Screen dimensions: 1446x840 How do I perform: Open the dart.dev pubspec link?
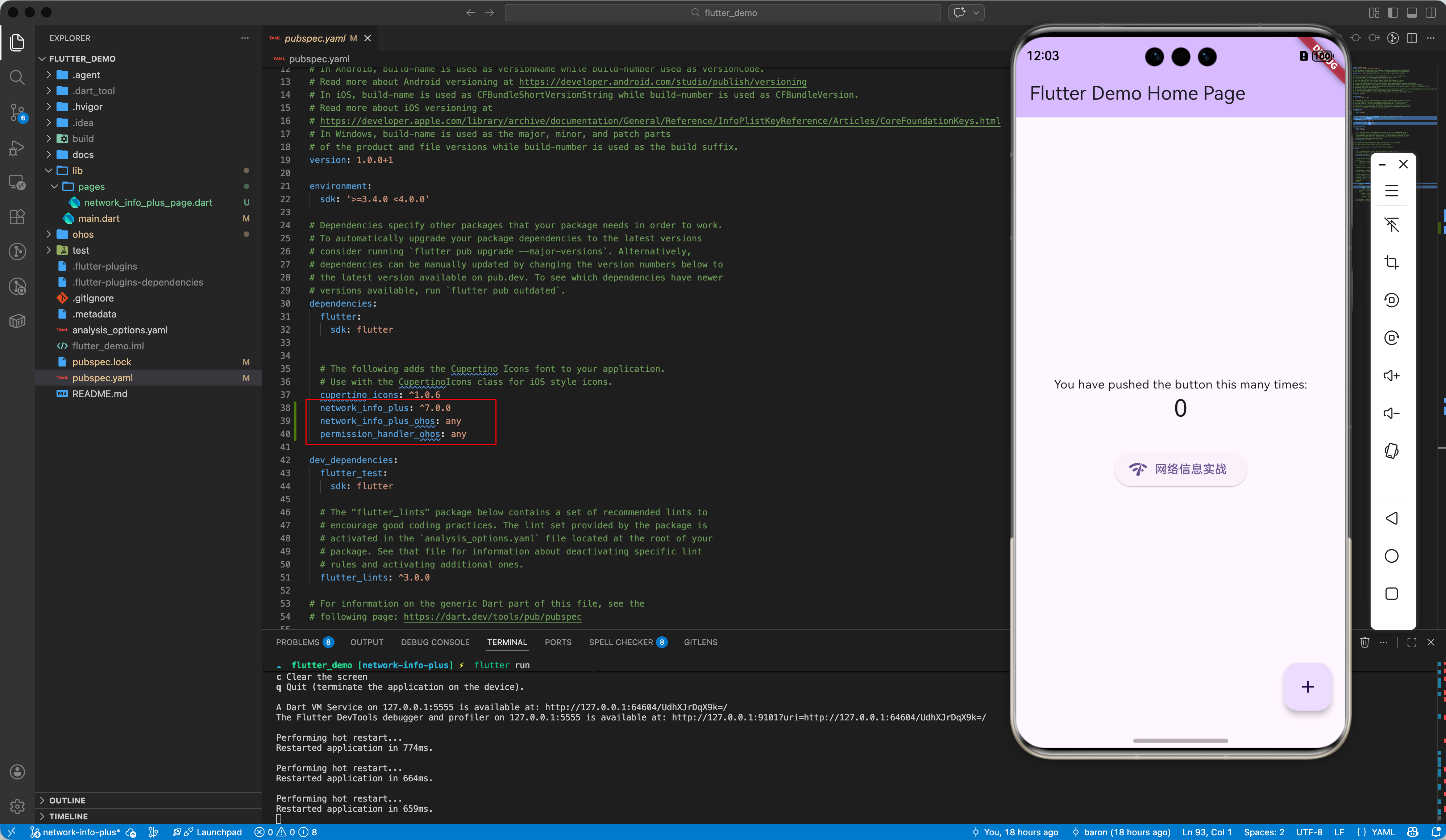tap(492, 617)
